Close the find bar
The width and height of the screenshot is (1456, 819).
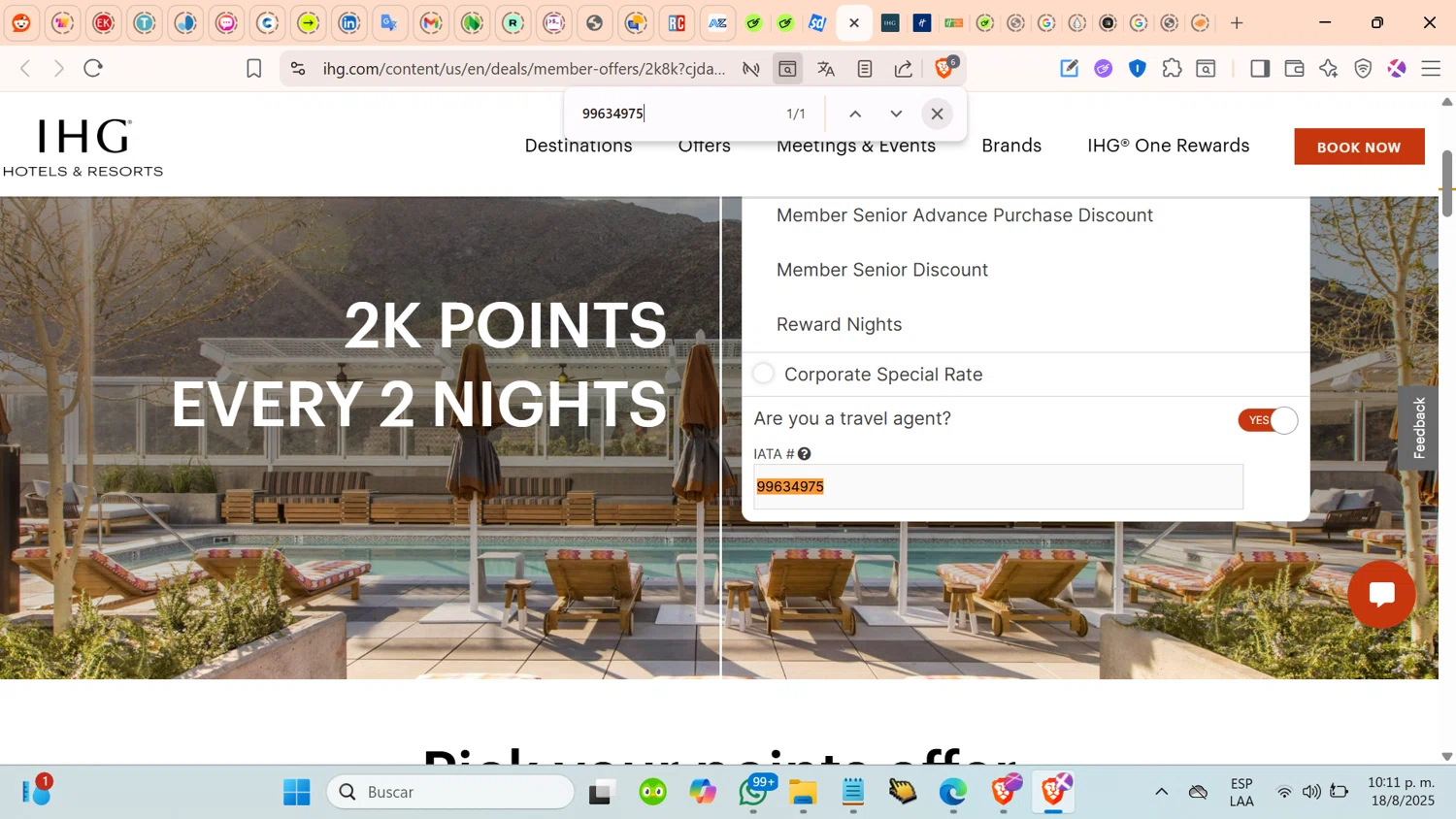937,114
